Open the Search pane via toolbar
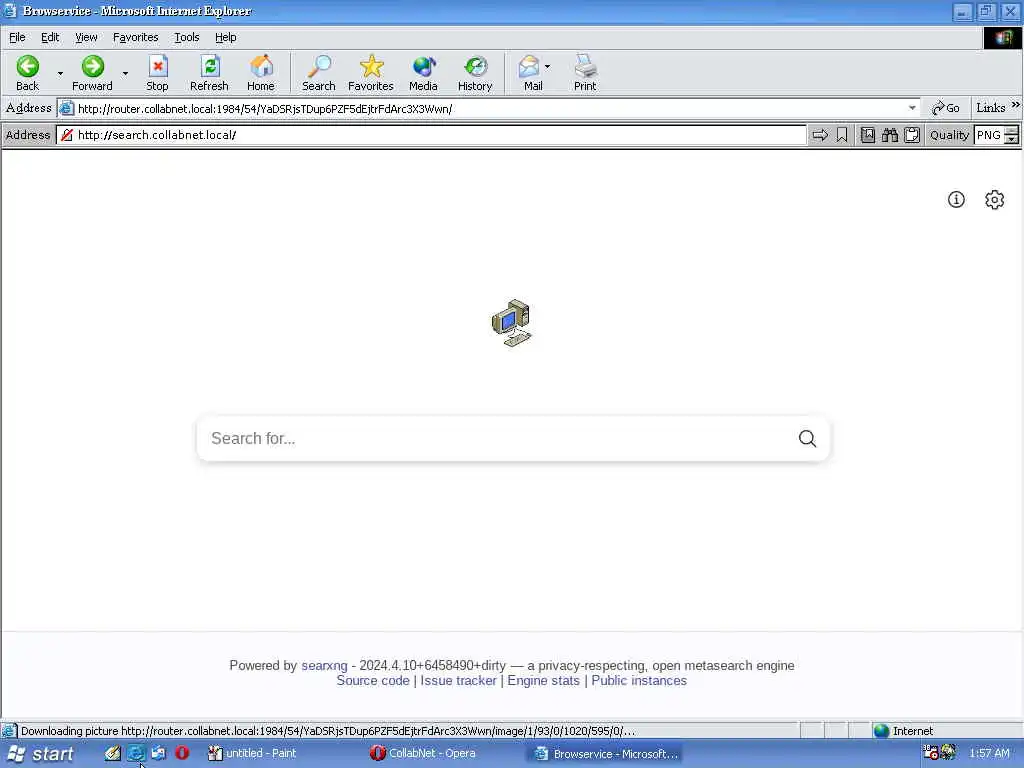Screen dimensions: 1024x768 319,72
